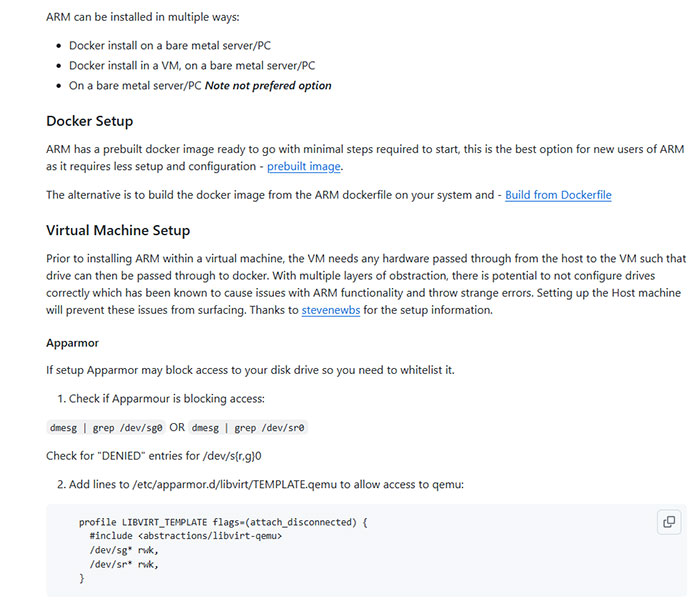This screenshot has height=604, width=700.
Task: Click the copy code block icon
Action: click(x=669, y=521)
